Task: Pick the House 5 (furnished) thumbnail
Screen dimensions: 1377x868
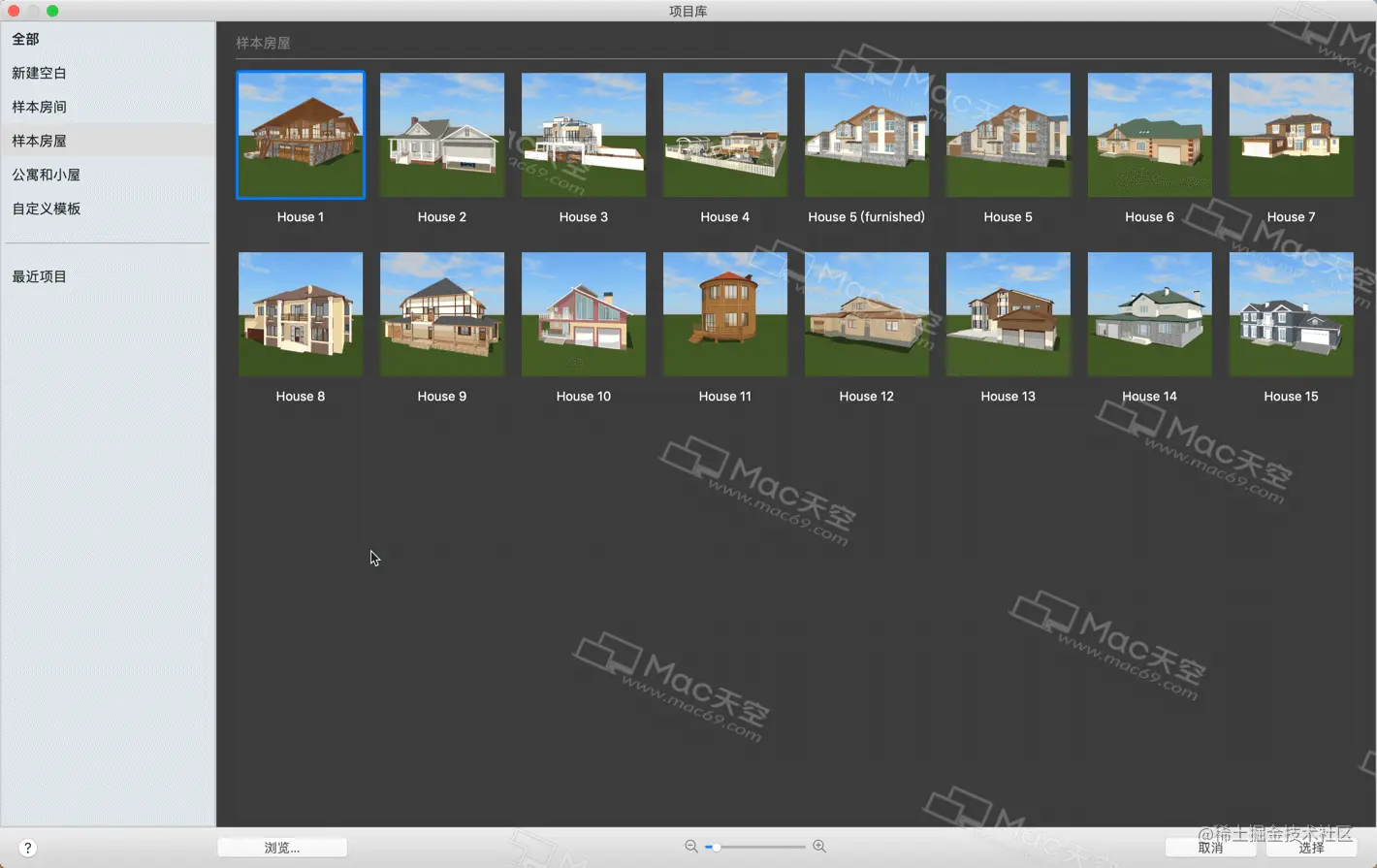Action: point(867,135)
